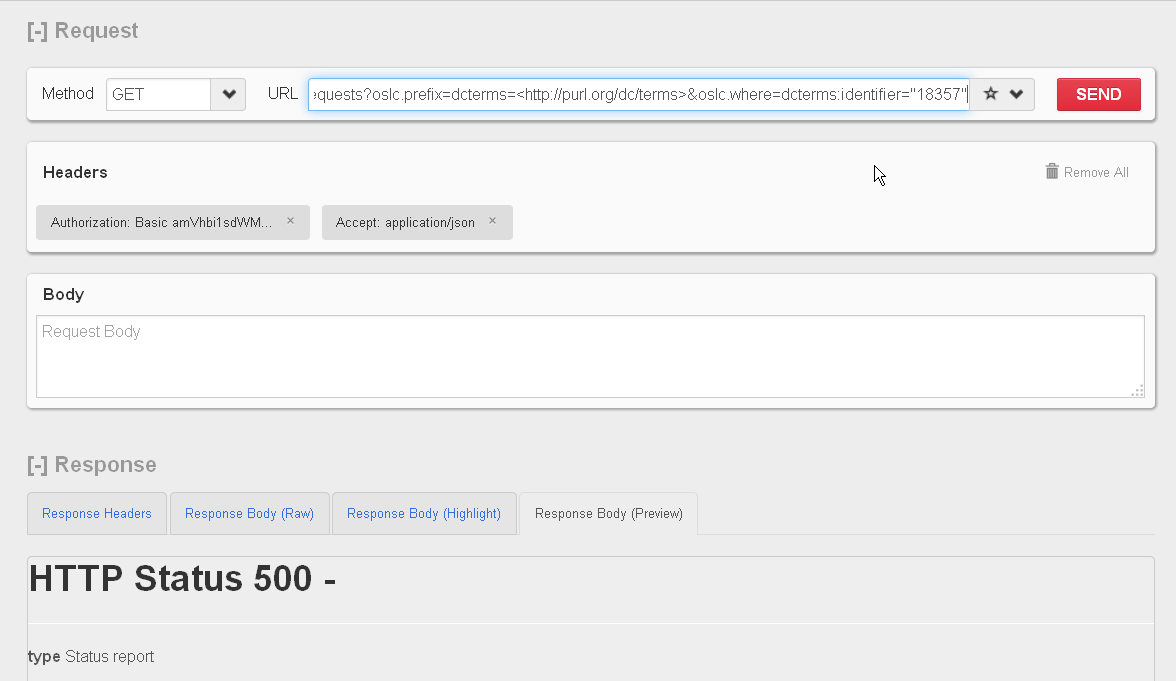Click the HTTP Status 500 heading
Image resolution: width=1176 pixels, height=681 pixels.
tap(182, 579)
